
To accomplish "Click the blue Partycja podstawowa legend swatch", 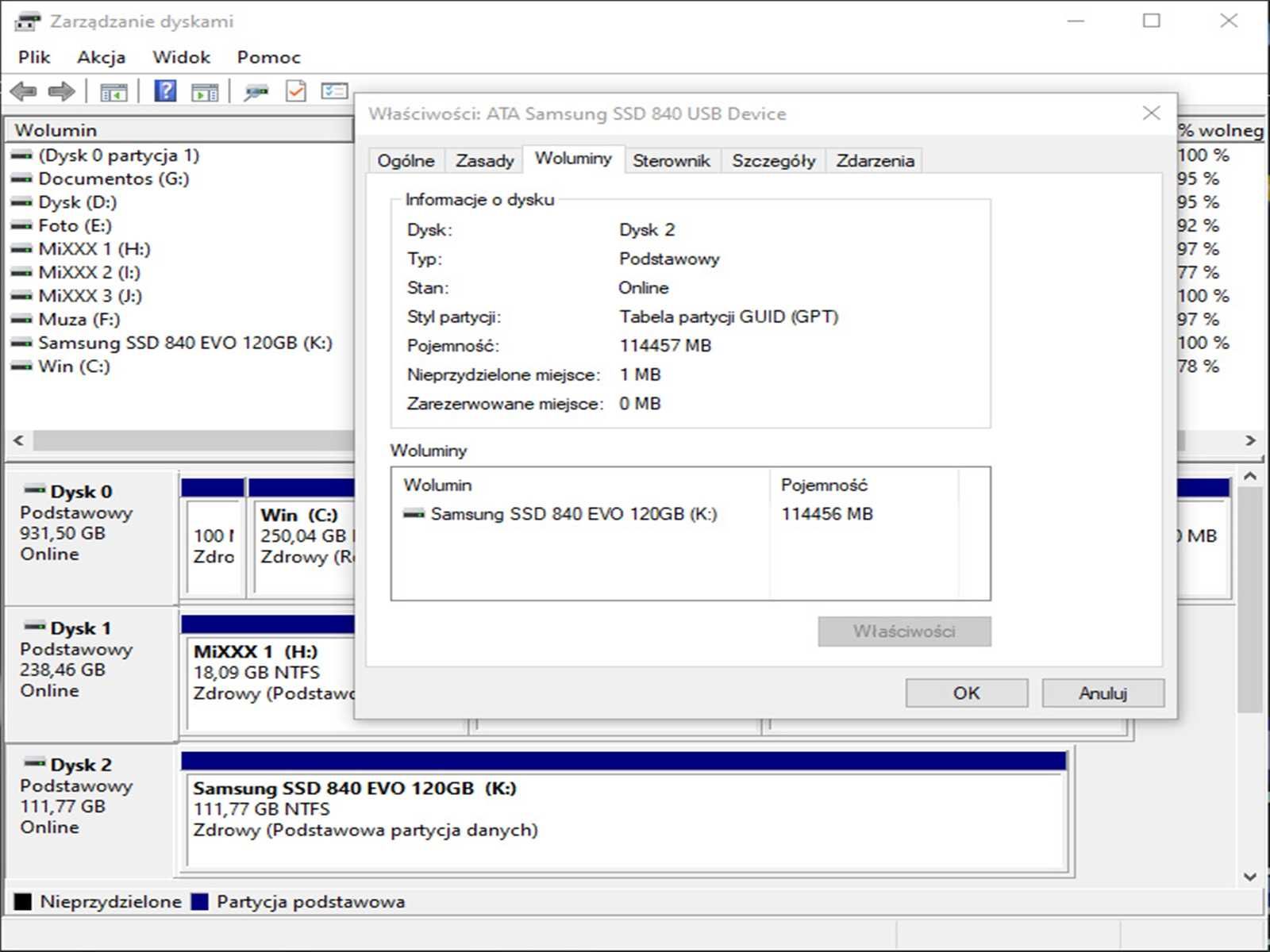I will coord(200,901).
